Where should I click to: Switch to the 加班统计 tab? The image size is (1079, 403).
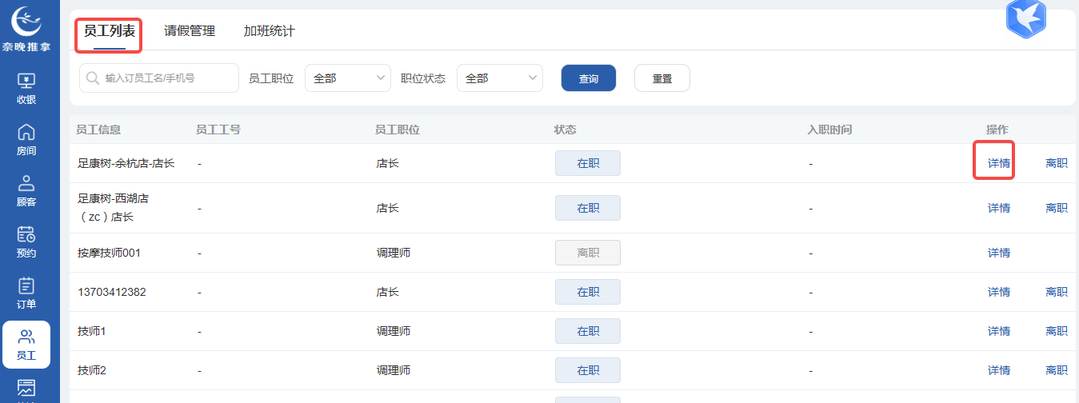pos(269,32)
